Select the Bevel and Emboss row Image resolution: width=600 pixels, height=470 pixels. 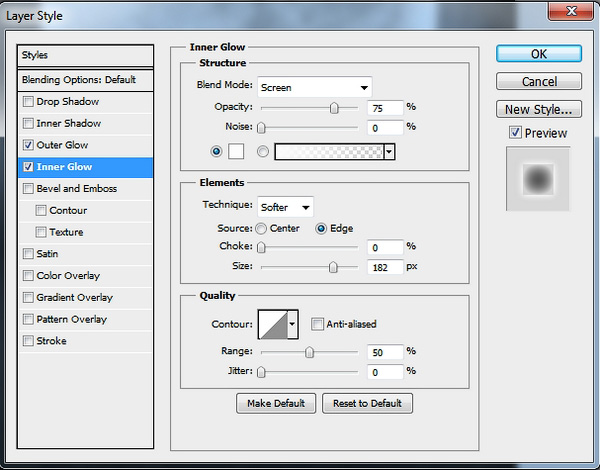85,189
